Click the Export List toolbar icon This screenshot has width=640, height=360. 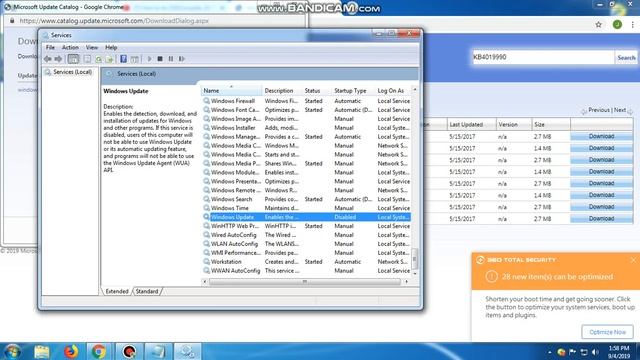tap(109, 59)
